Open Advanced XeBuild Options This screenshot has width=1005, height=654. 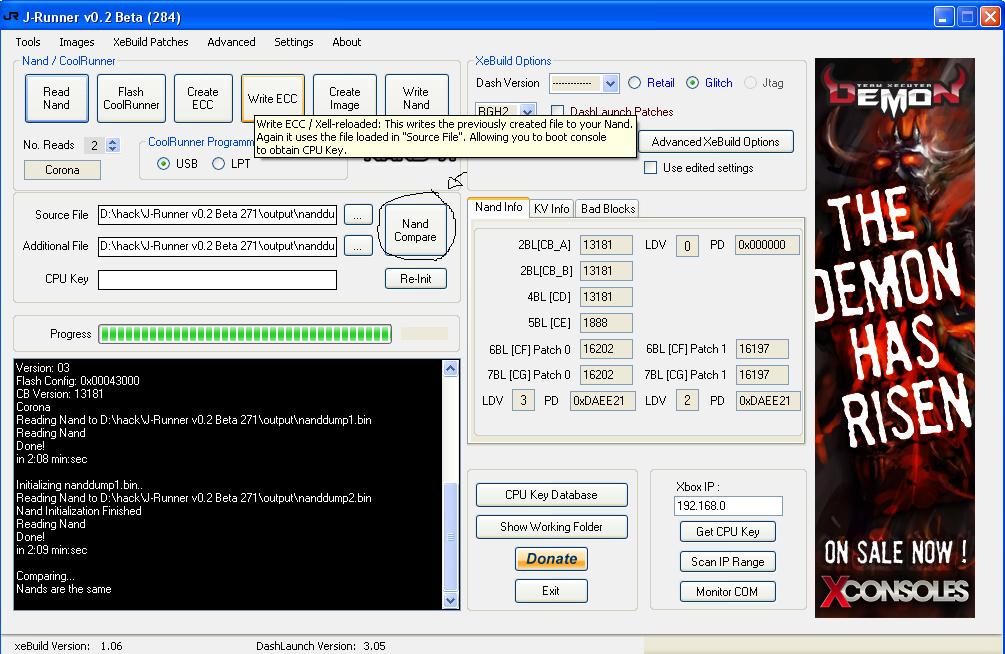(x=715, y=142)
